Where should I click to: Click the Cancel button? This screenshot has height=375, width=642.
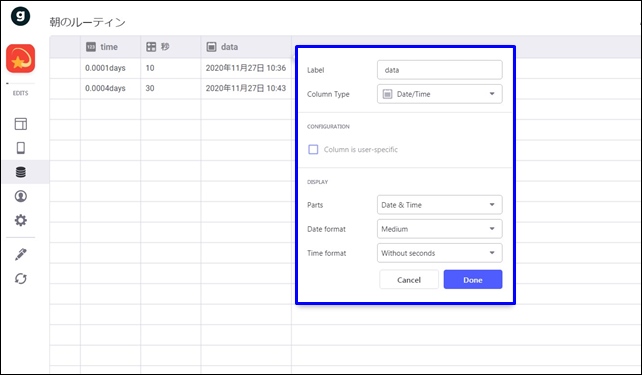tap(409, 280)
